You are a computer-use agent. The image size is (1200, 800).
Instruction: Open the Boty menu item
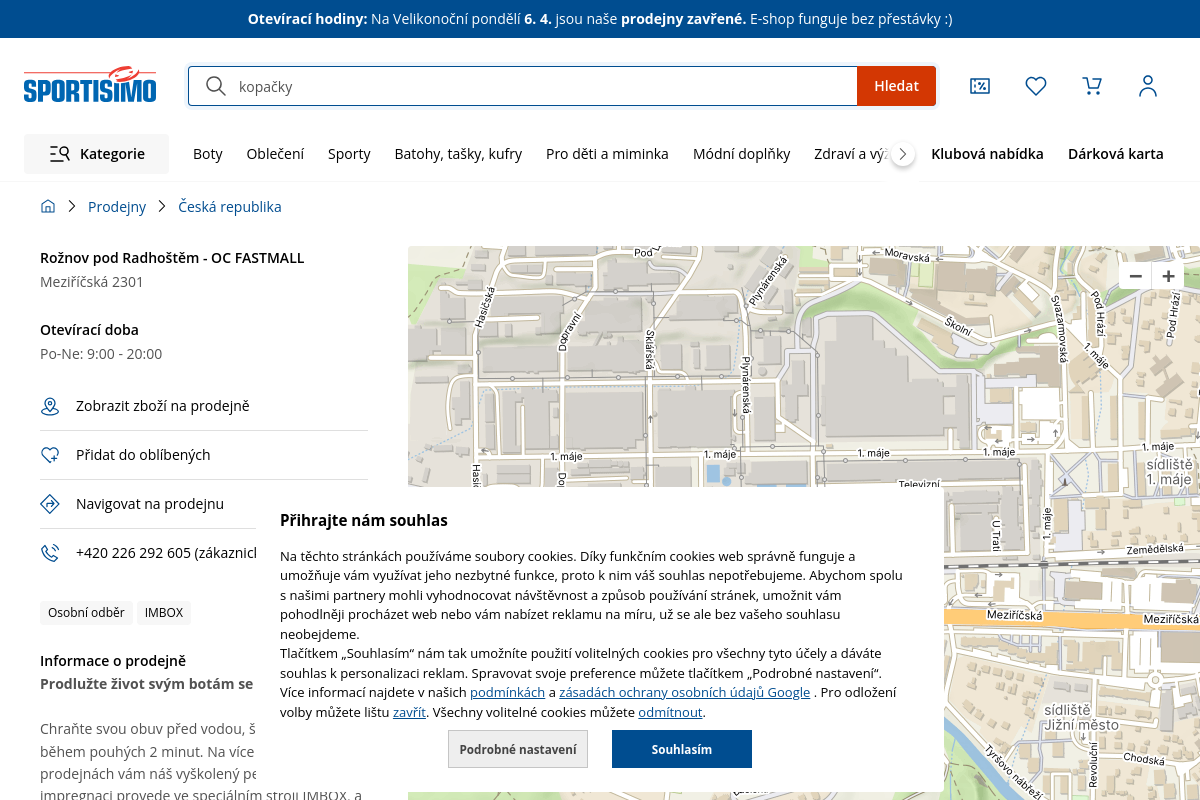pos(208,154)
